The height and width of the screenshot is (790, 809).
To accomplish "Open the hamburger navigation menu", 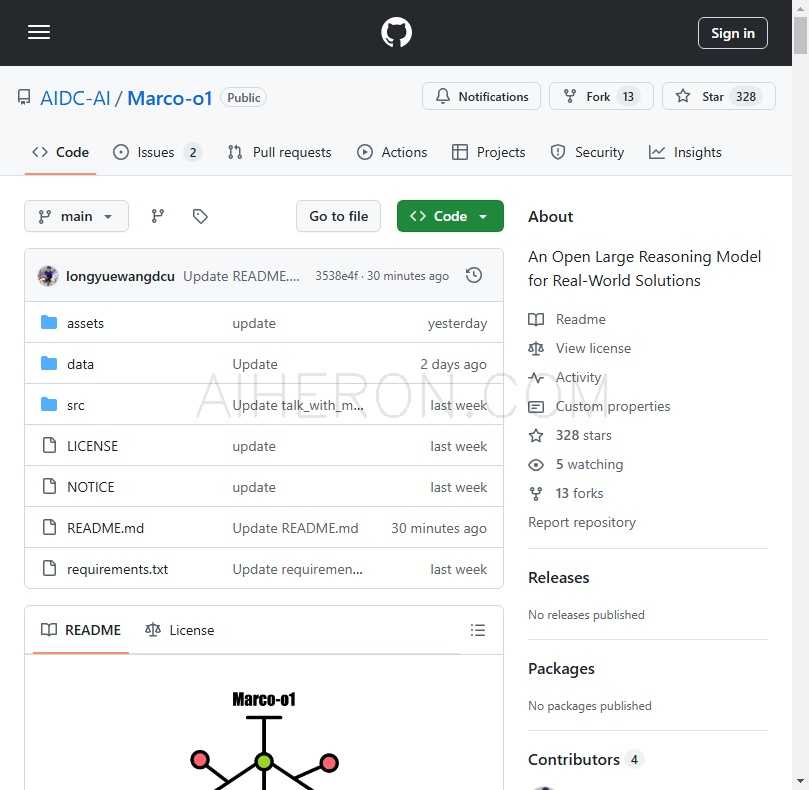I will [39, 33].
